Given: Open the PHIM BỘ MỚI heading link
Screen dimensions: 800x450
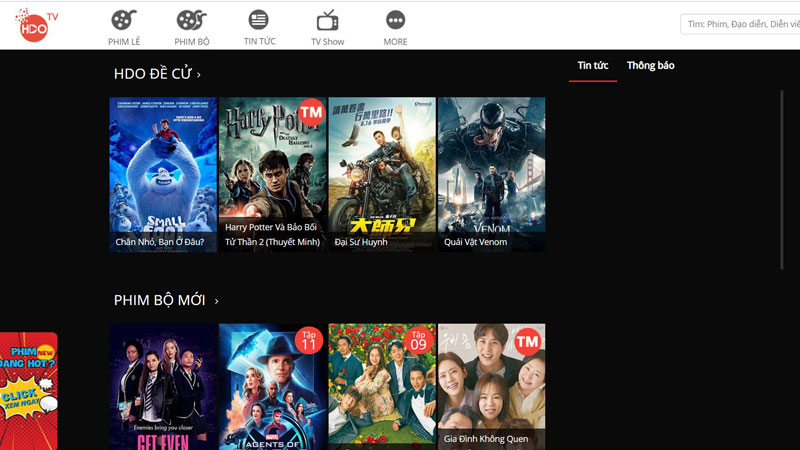Looking at the screenshot, I should (x=160, y=300).
